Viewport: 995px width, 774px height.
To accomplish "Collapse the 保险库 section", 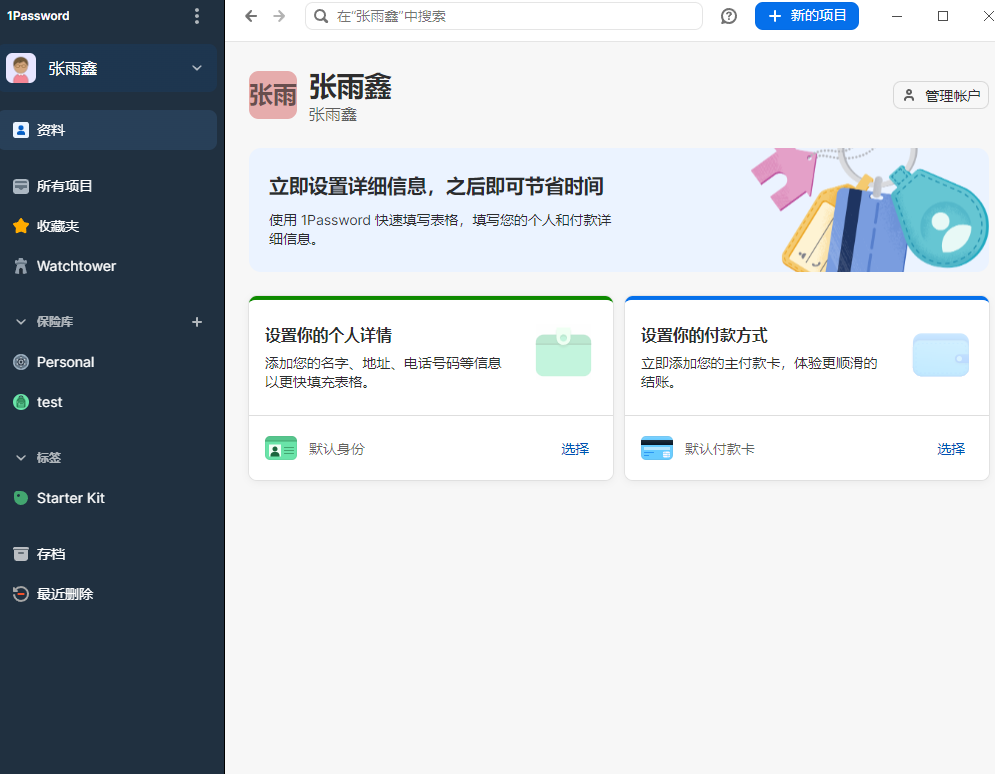I will 21,322.
